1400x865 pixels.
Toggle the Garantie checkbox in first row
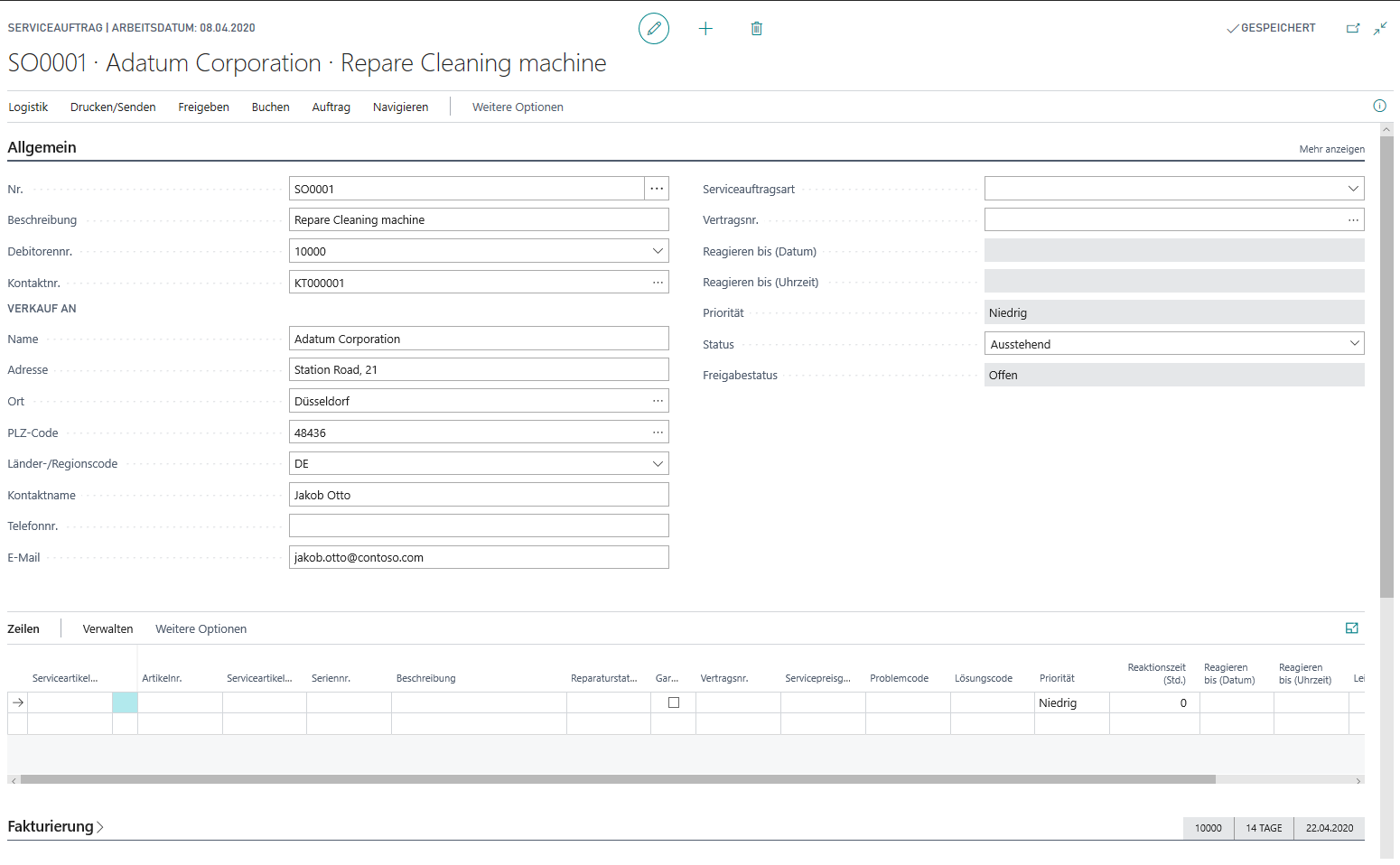click(674, 702)
